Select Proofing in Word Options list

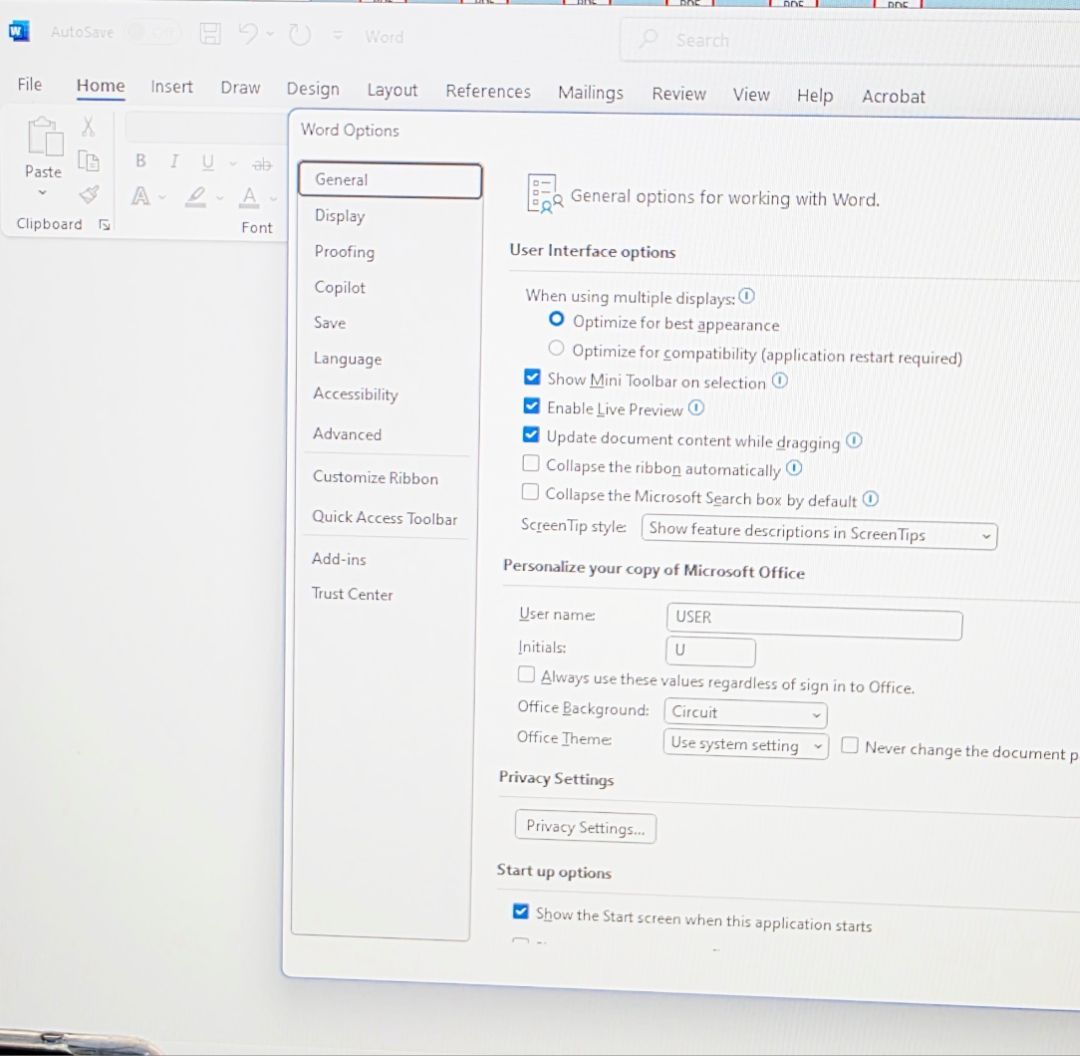click(x=344, y=251)
